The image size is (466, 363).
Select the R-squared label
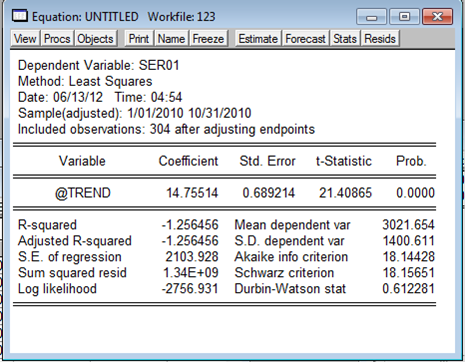(x=47, y=225)
